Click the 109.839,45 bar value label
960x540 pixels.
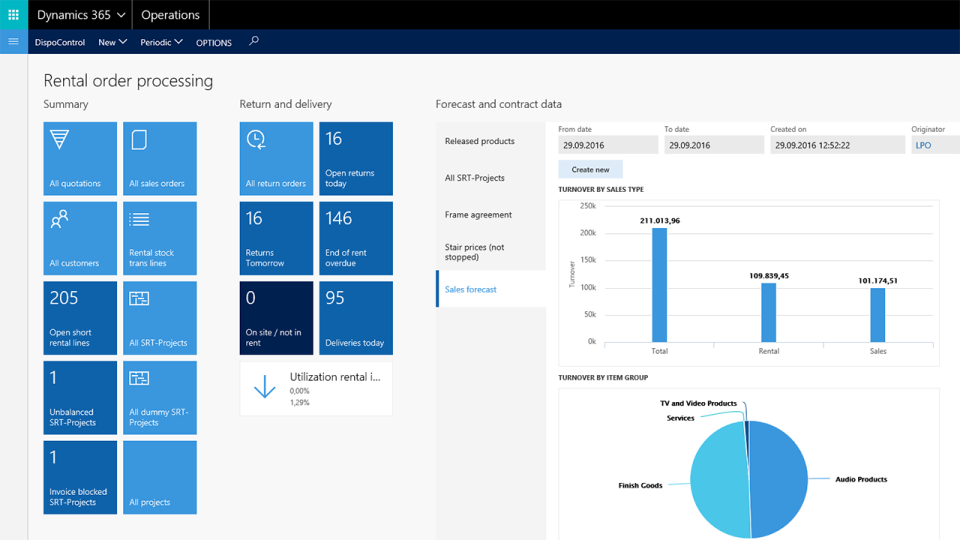click(x=769, y=276)
